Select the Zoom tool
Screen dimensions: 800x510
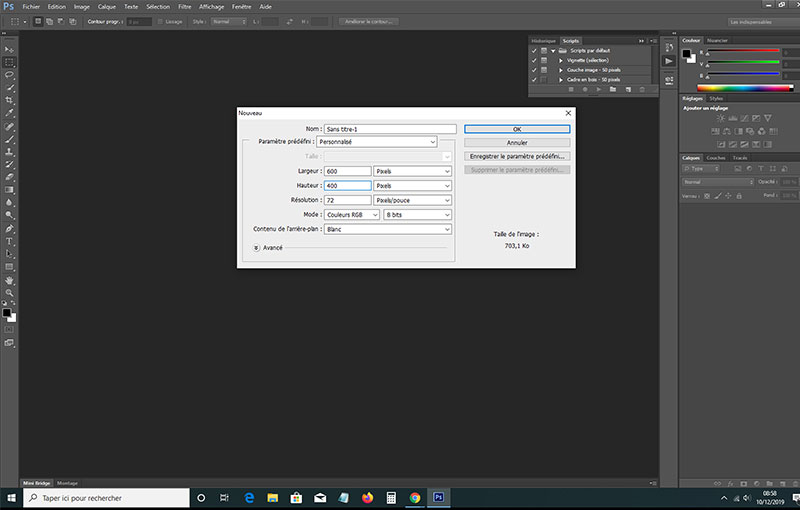click(10, 294)
